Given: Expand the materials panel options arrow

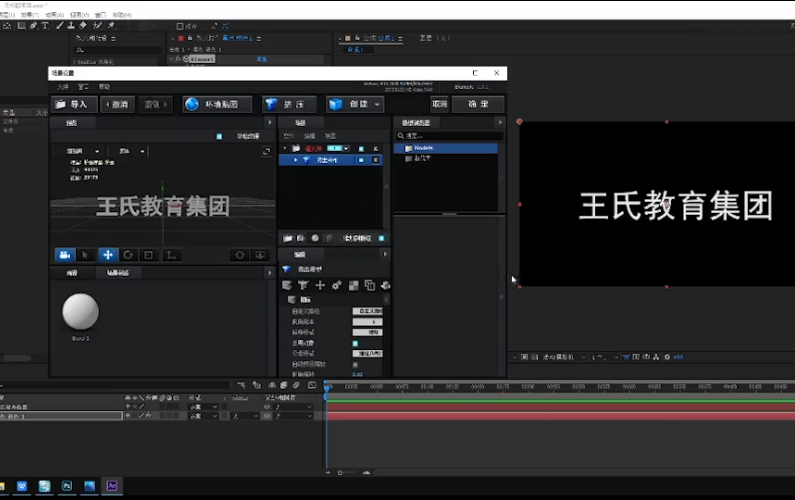Looking at the screenshot, I should (269, 273).
